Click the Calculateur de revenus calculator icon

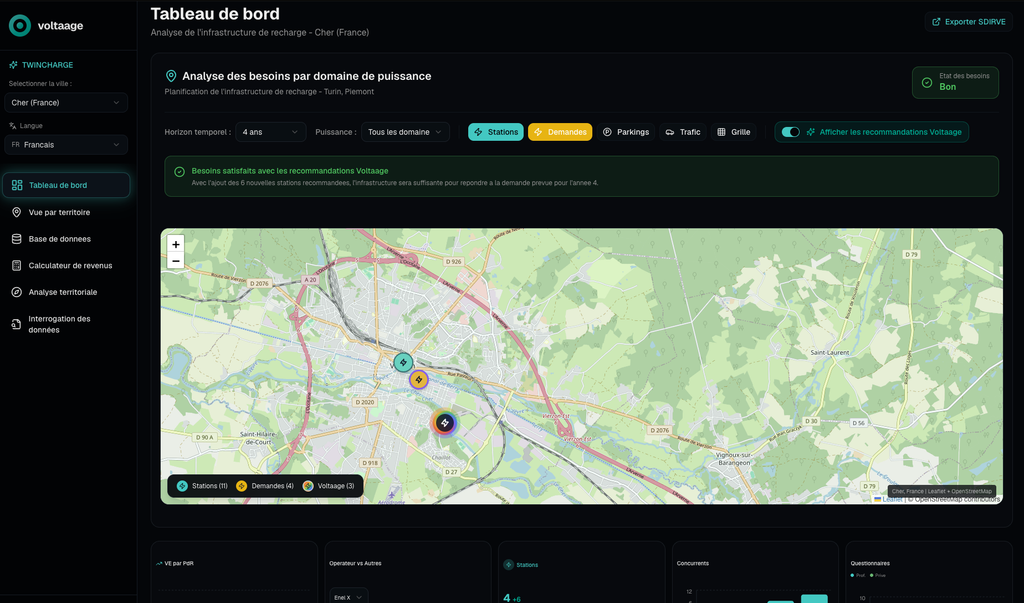16,265
